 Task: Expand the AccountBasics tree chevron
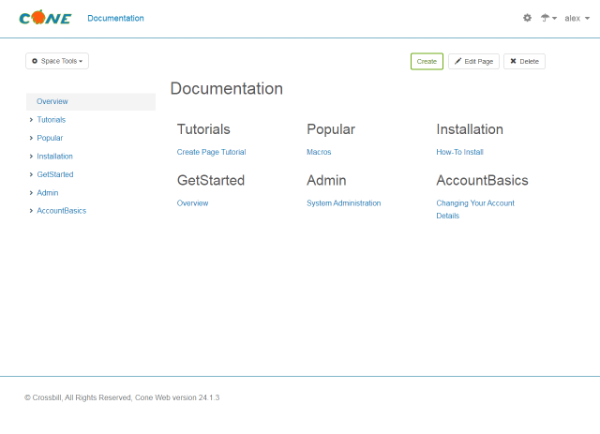coord(31,211)
